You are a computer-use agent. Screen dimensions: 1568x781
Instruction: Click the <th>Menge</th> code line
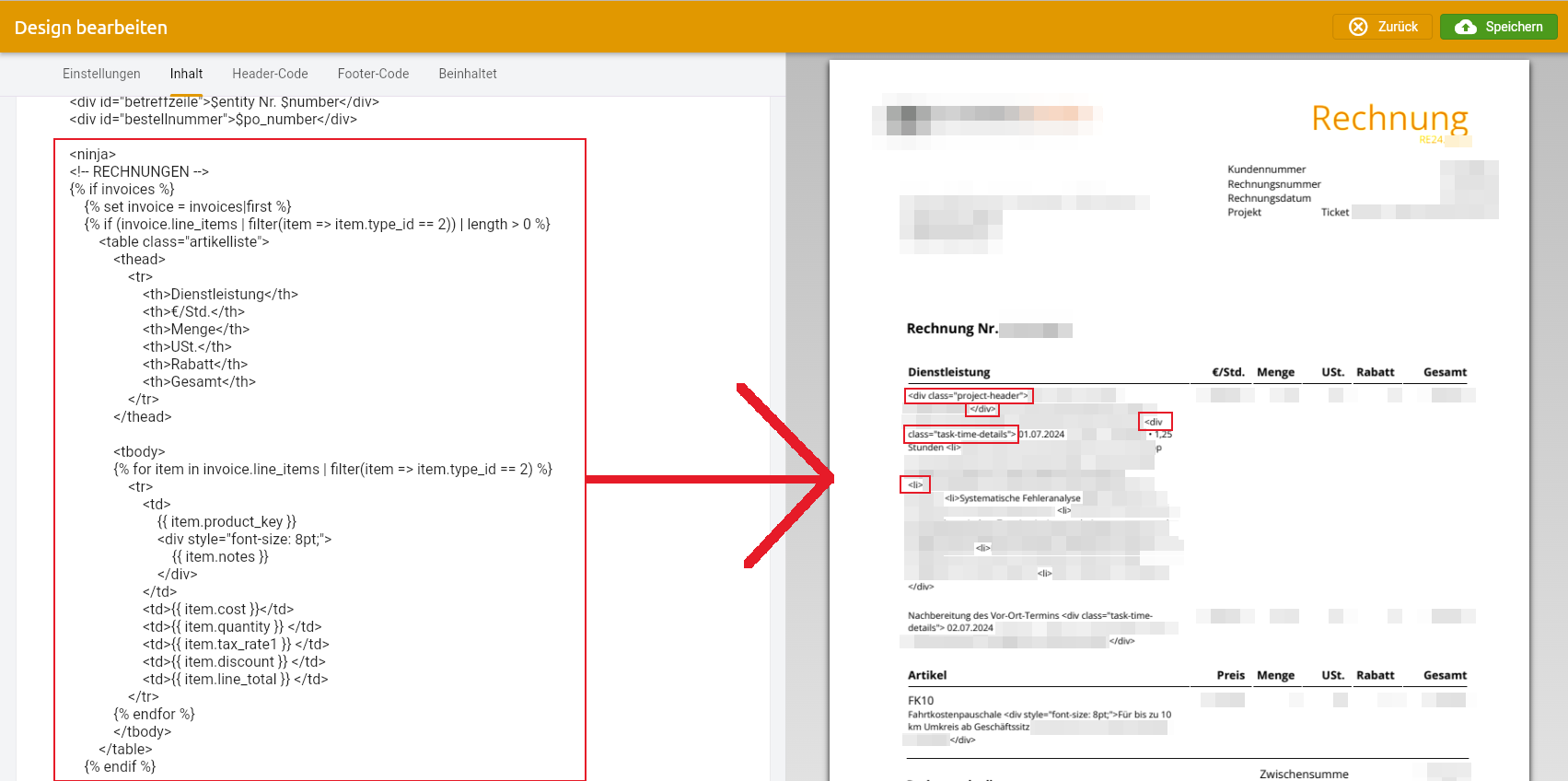click(x=196, y=330)
